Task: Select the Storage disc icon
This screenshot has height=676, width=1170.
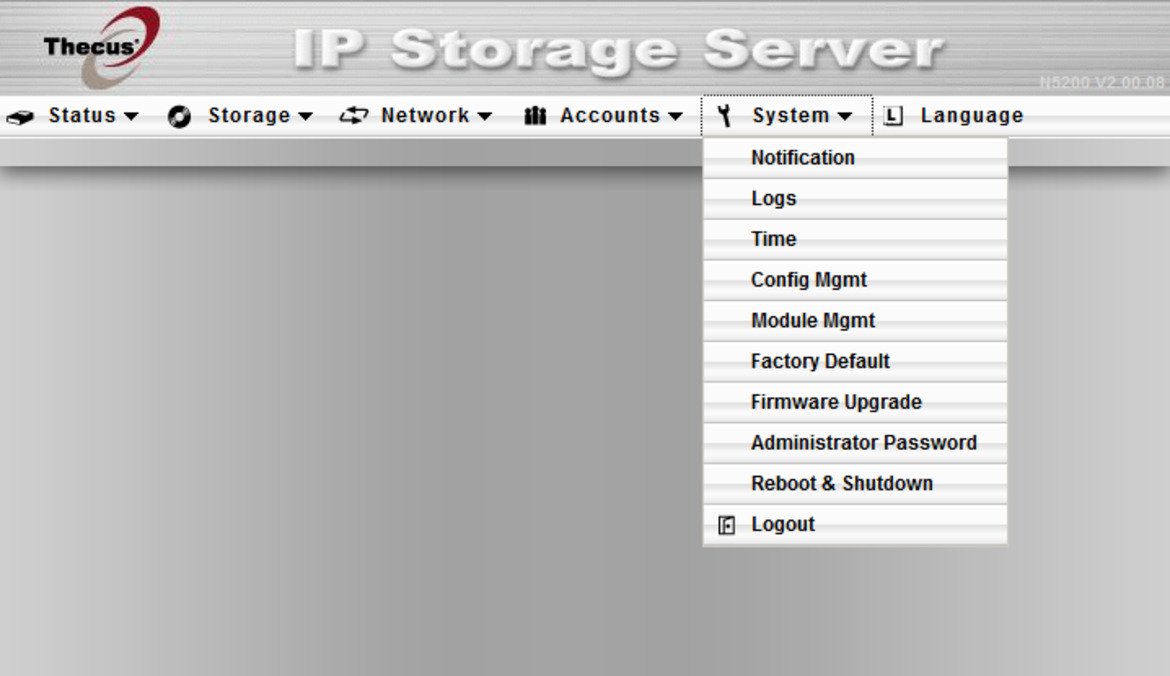Action: [180, 115]
